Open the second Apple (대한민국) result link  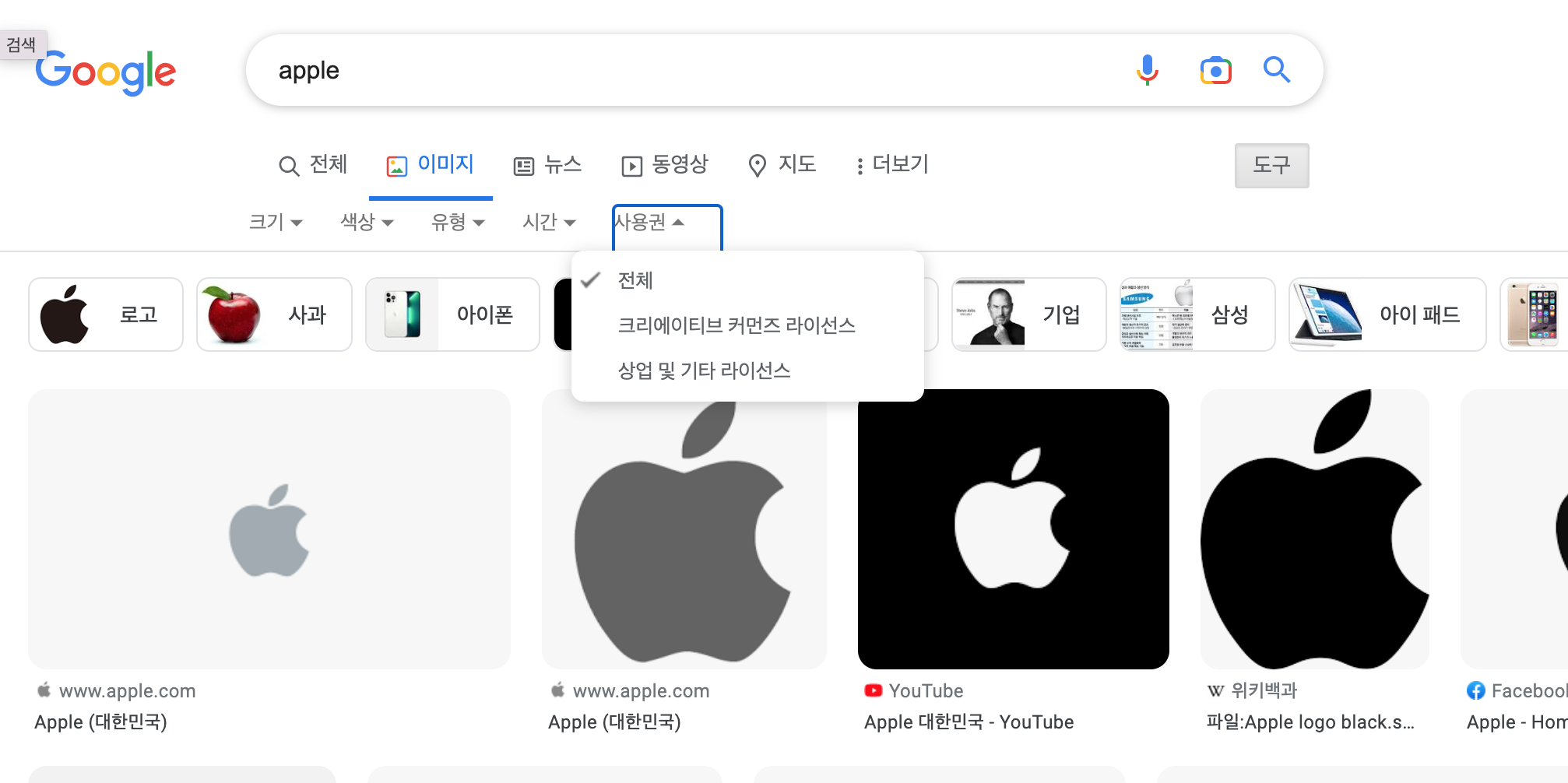pyautogui.click(x=615, y=722)
